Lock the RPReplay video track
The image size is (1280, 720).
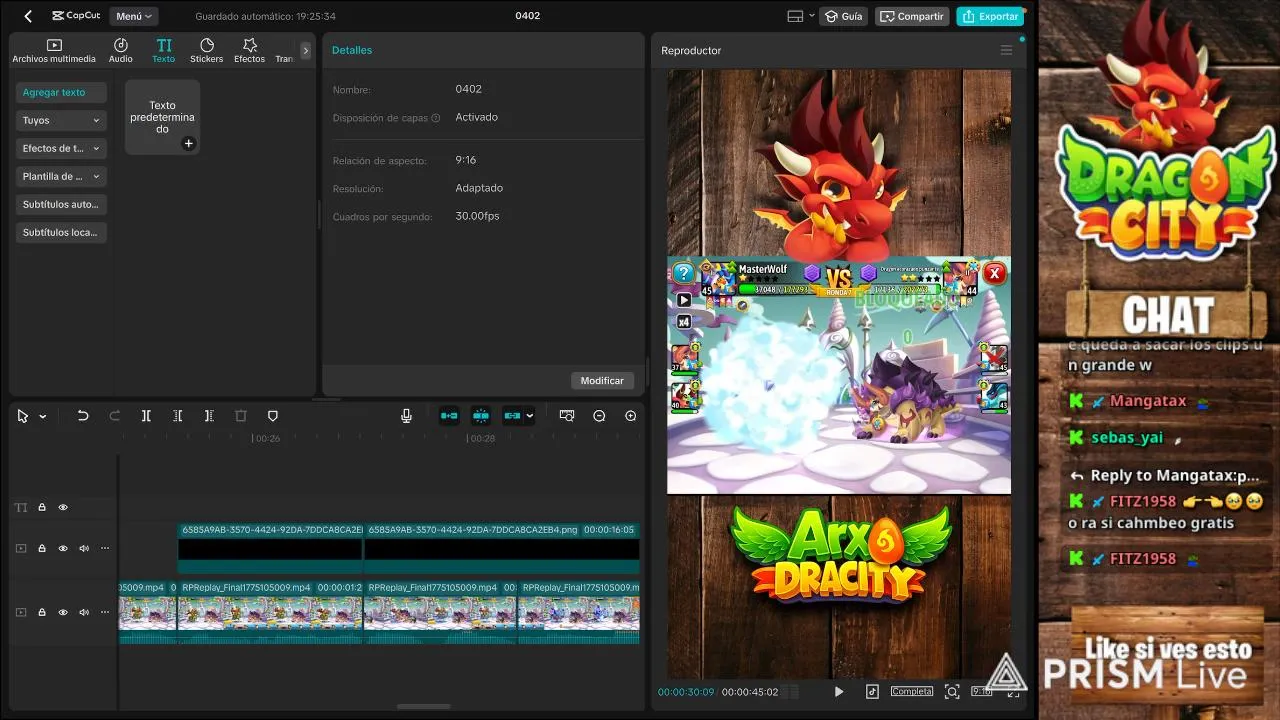click(42, 612)
